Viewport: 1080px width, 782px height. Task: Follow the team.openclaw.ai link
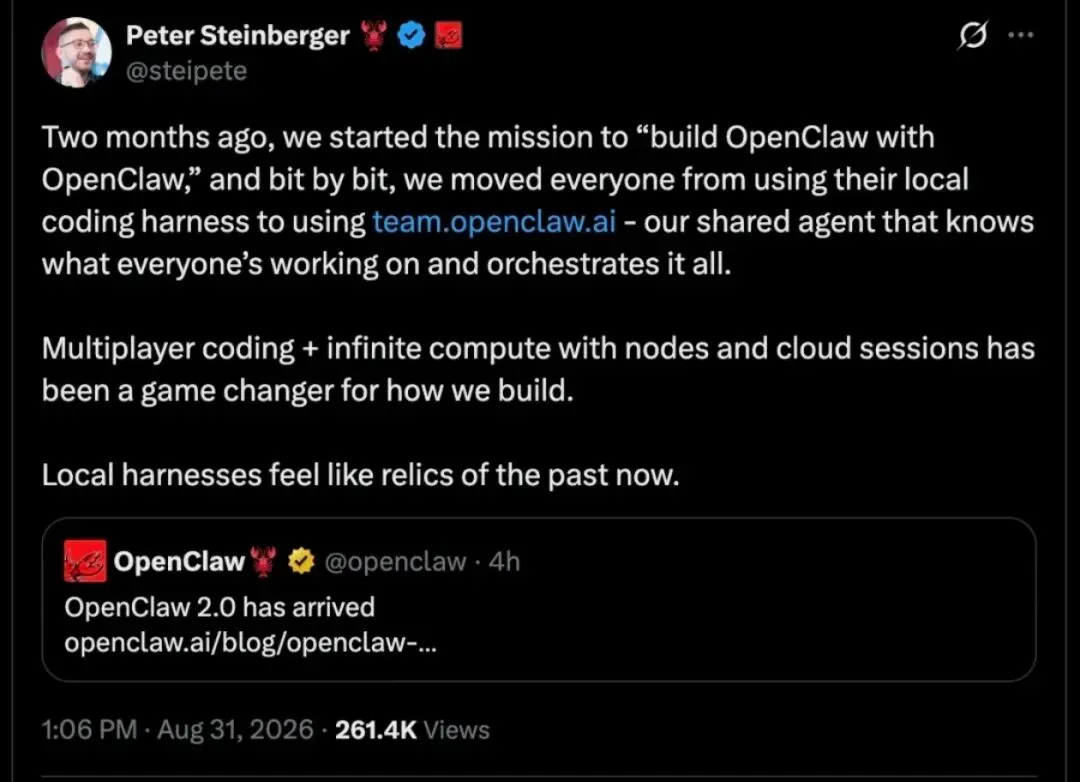pyautogui.click(x=494, y=222)
